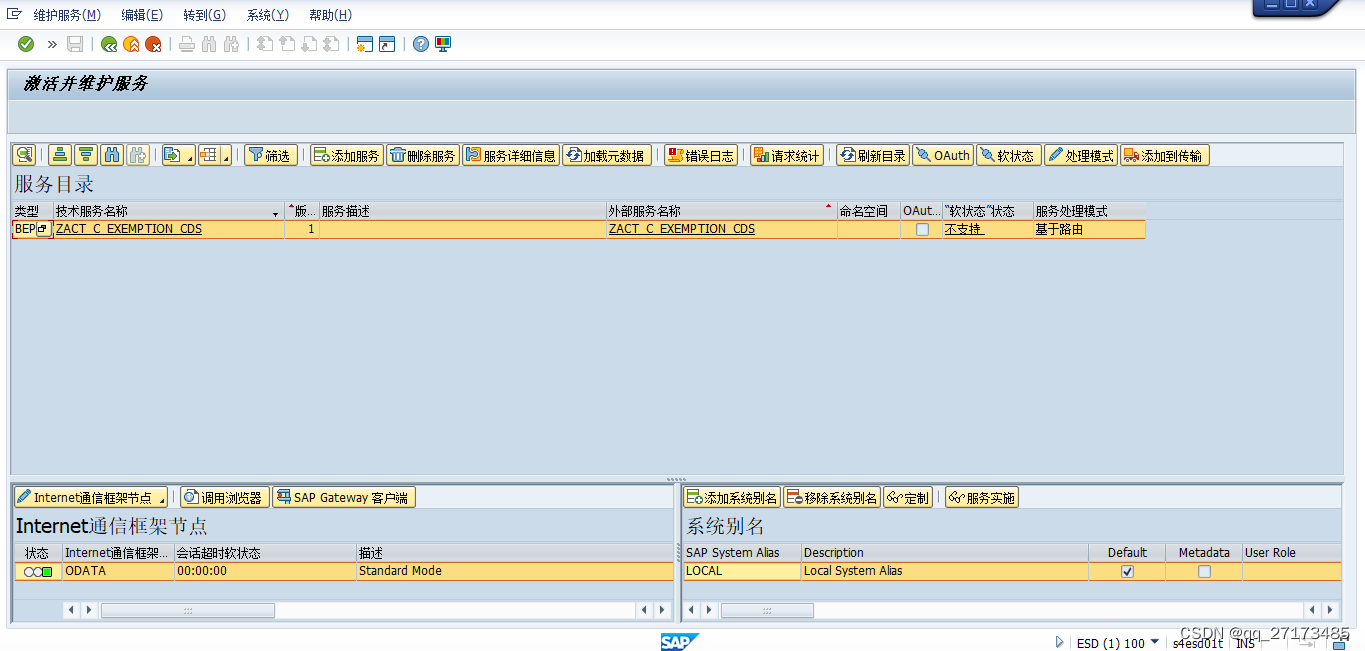Open the 转到(G) menu

point(205,15)
